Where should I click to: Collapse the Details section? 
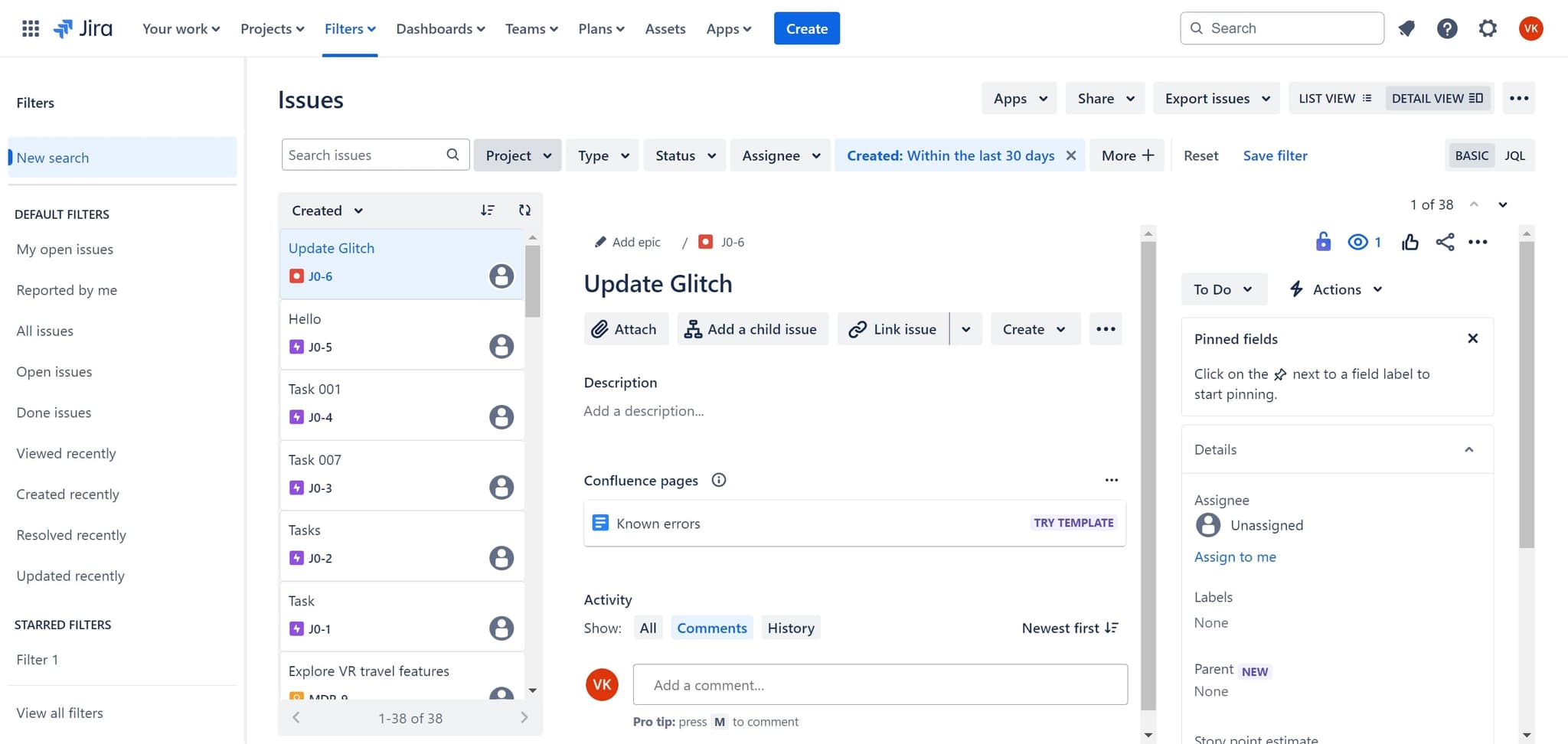[1468, 449]
